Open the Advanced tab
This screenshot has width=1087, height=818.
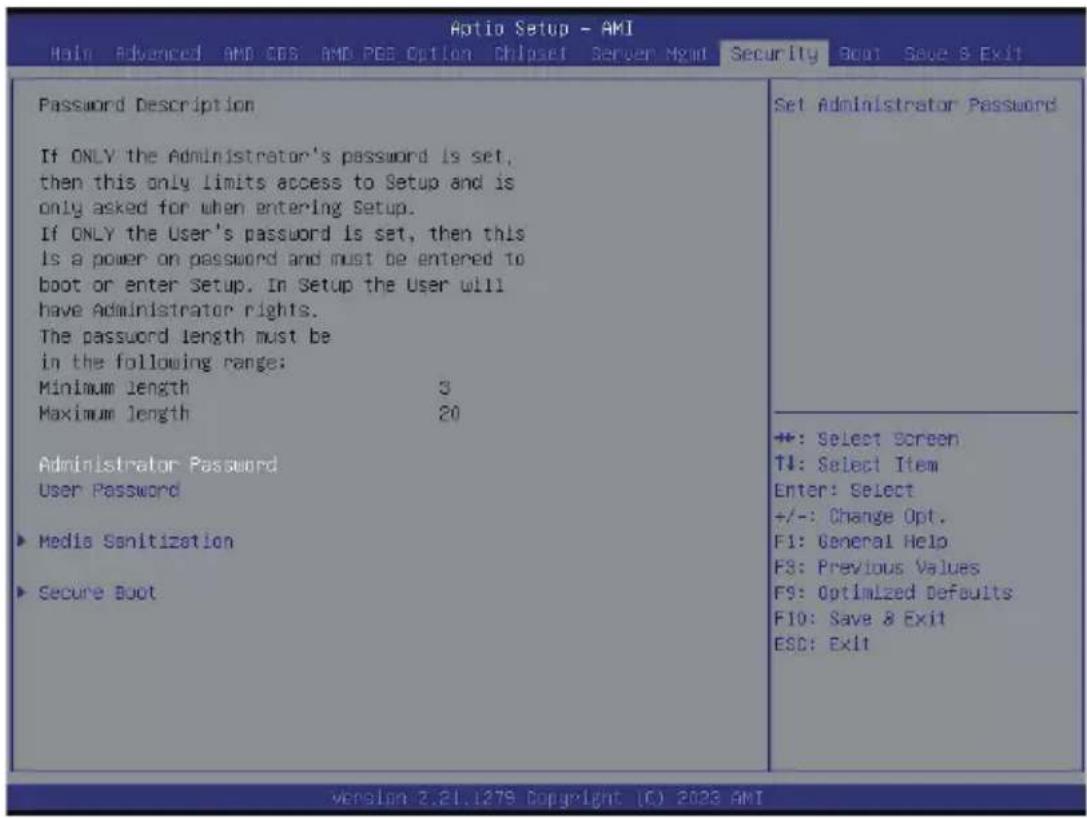[x=158, y=53]
